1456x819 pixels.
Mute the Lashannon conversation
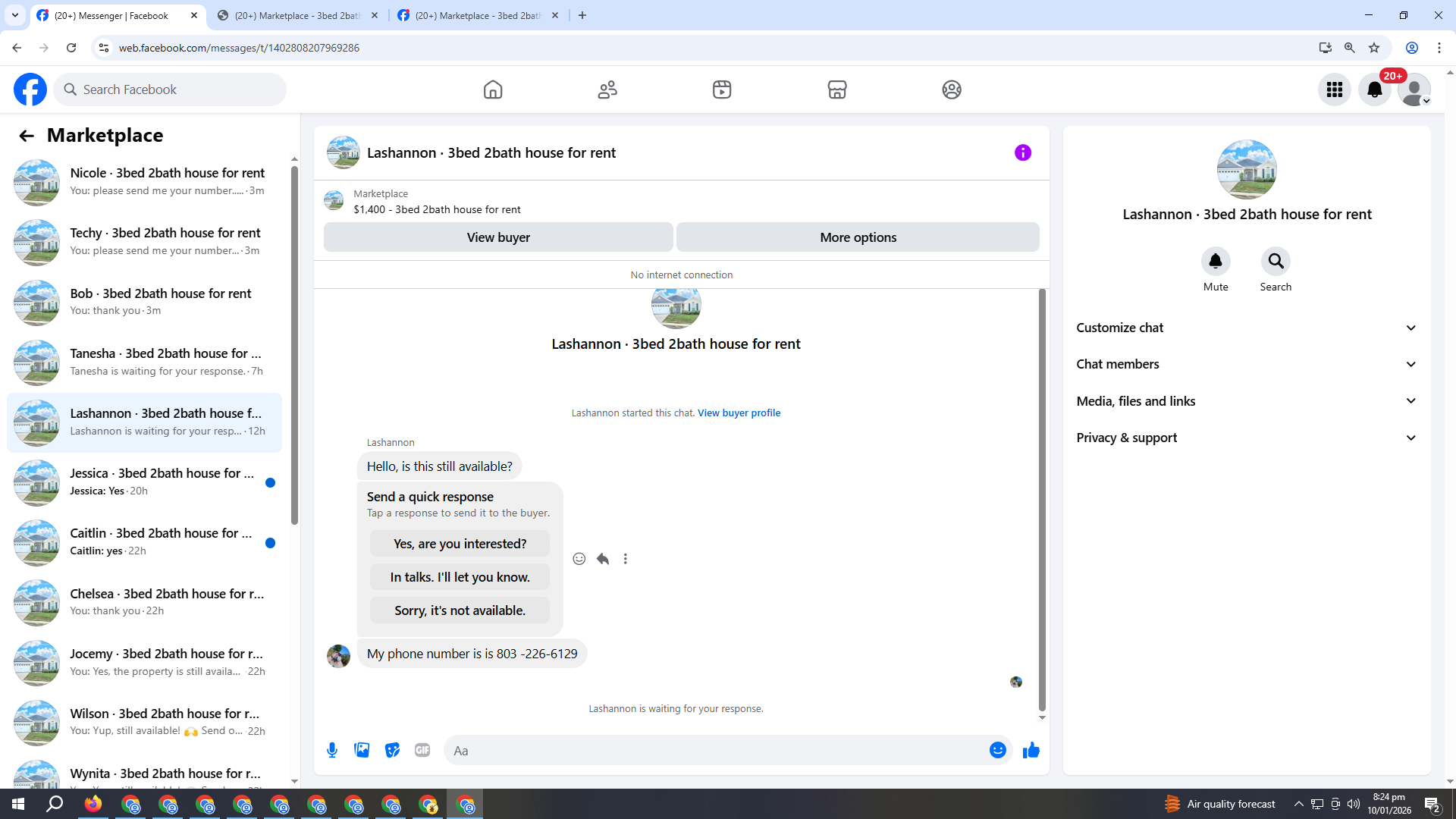tap(1215, 262)
